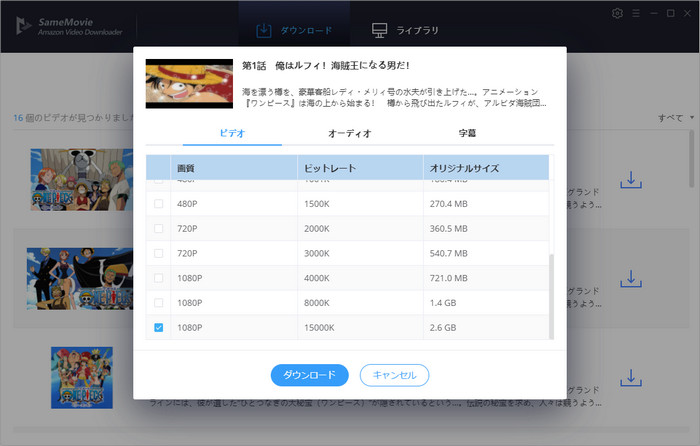Image resolution: width=700 pixels, height=446 pixels.
Task: Select the ビデオ tab in dialog
Action: pyautogui.click(x=232, y=133)
